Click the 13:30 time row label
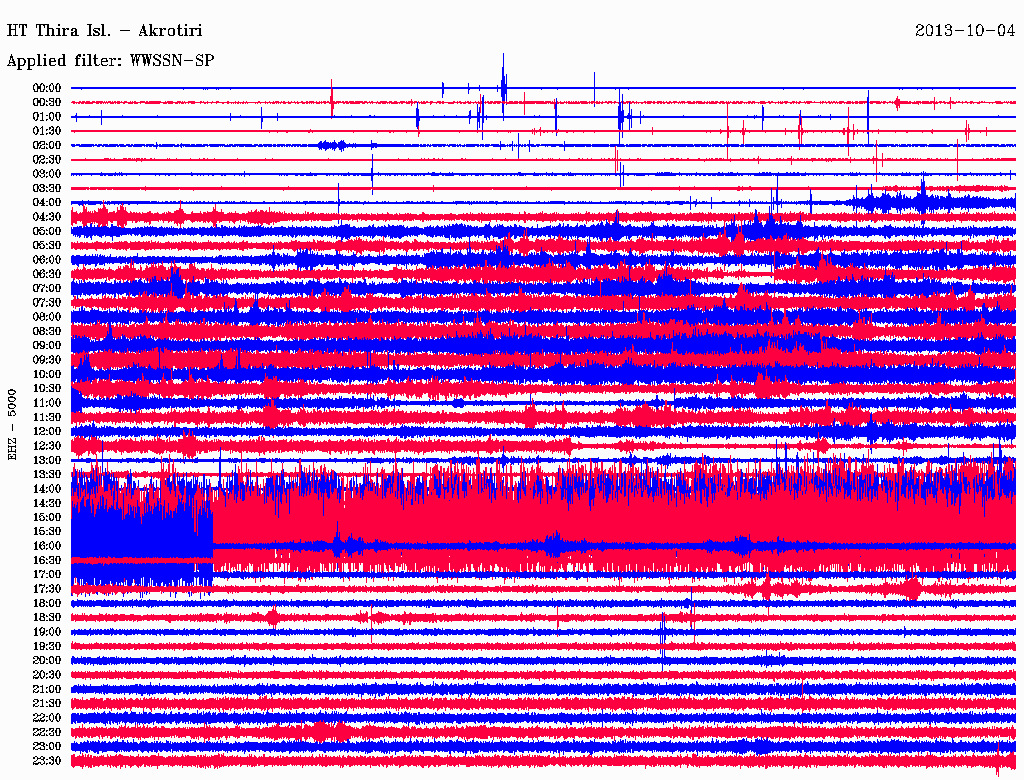Image resolution: width=1024 pixels, height=780 pixels. point(47,474)
